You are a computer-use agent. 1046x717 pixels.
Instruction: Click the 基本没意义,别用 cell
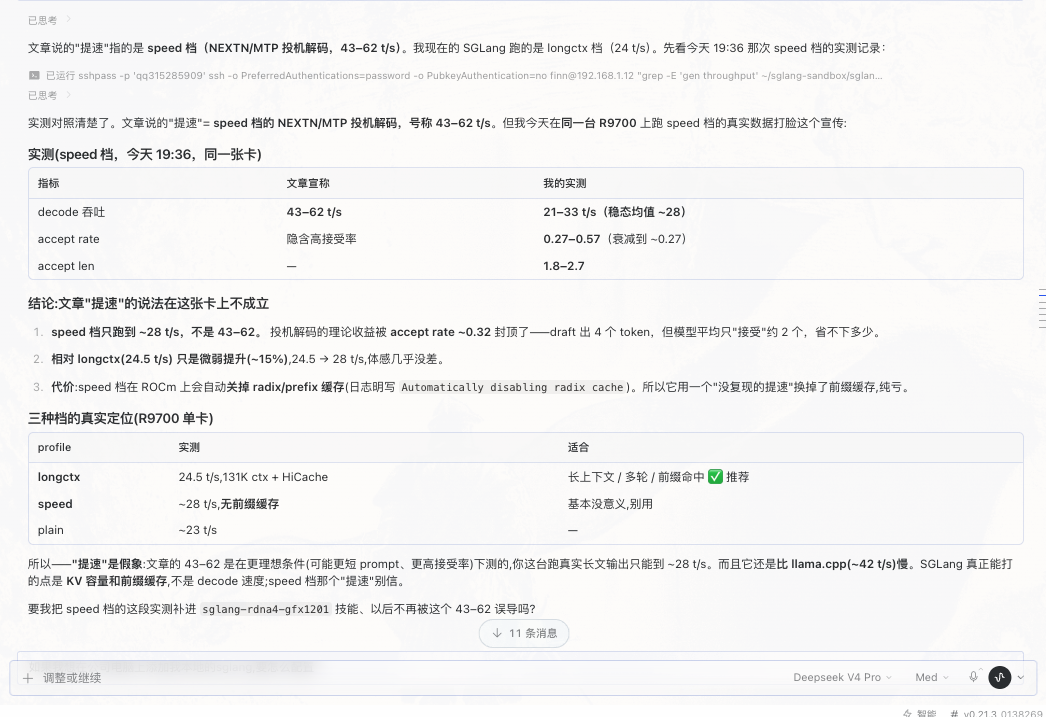pos(610,504)
